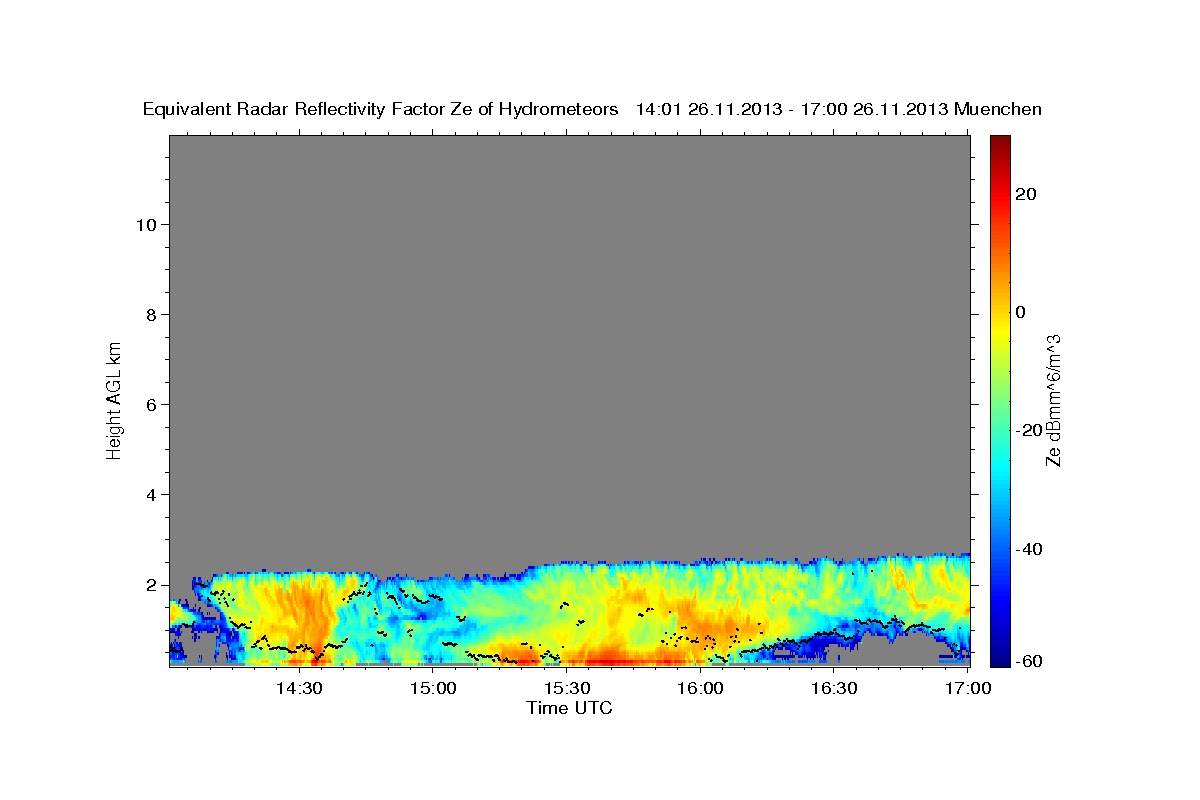Click the colorbar label -40
The width and height of the screenshot is (1200, 800).
click(x=1028, y=549)
